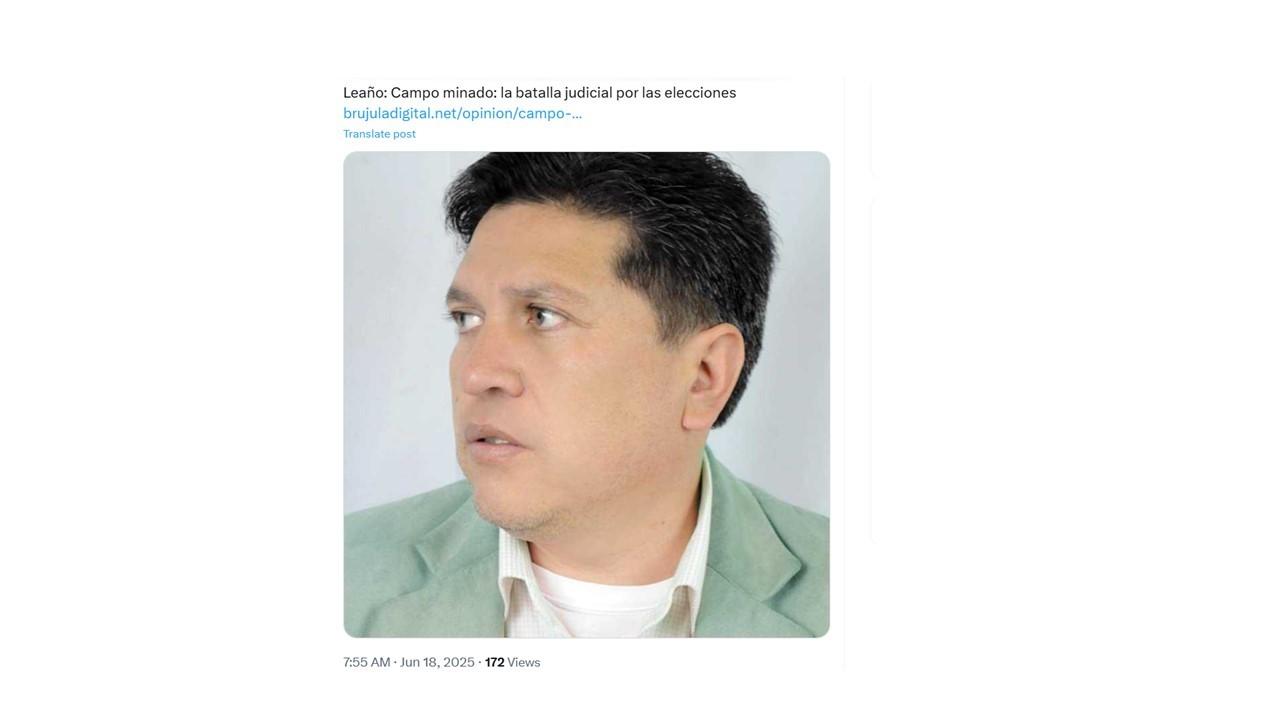Click the 7:55 AM post timestamp
Screen dimensions: 1280x720
[366, 662]
